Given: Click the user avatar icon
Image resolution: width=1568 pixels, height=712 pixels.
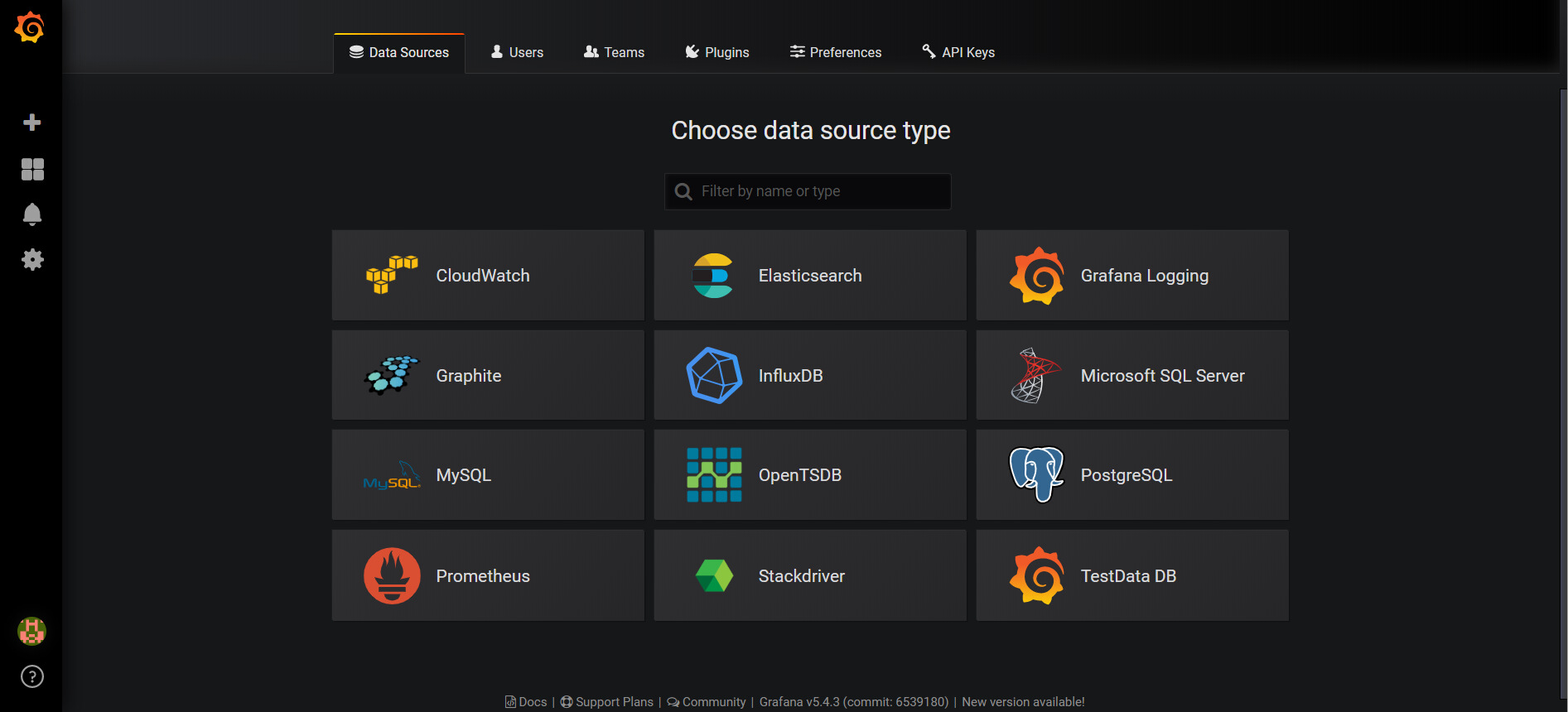Looking at the screenshot, I should [32, 631].
